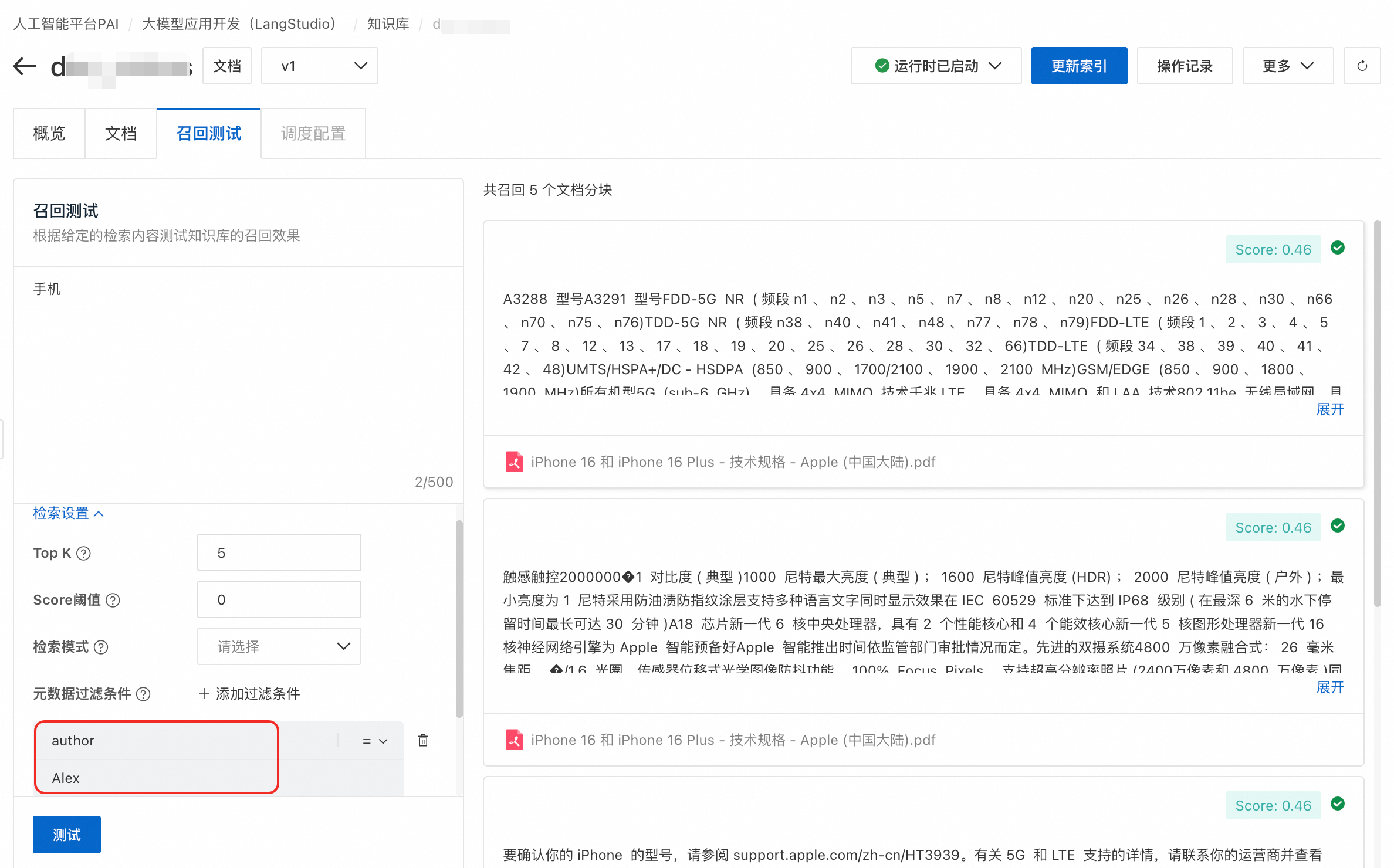Click the 检索模式 help icon
Viewport: 1394px width, 868px height.
(101, 647)
